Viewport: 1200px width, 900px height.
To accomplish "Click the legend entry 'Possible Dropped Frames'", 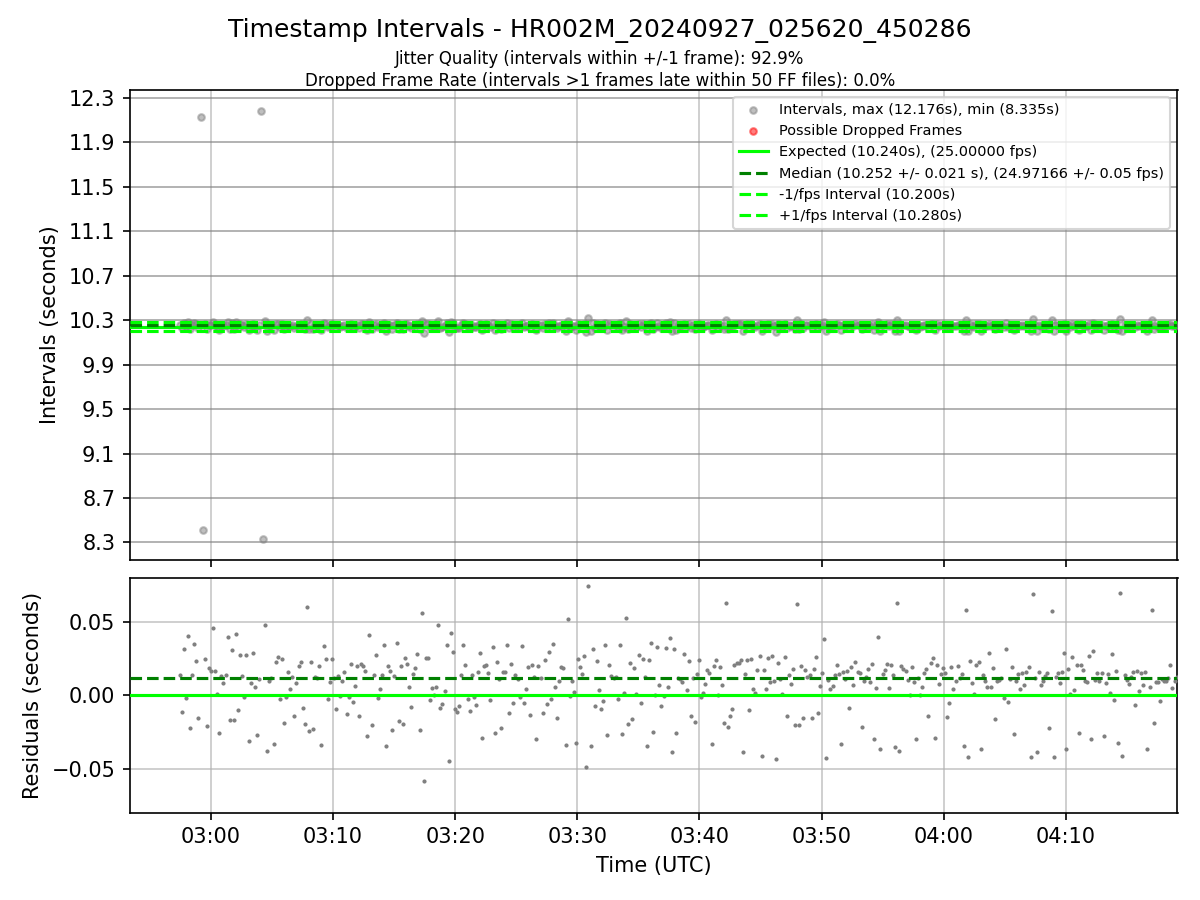I will 870,130.
